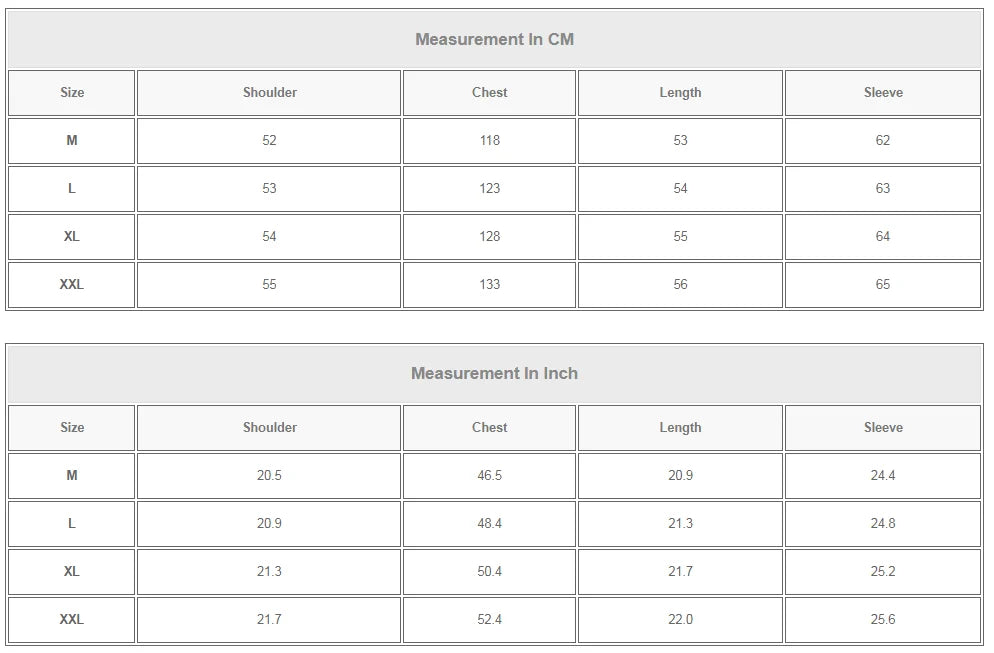Select size M row label in CM table
Image resolution: width=994 pixels, height=653 pixels.
click(71, 141)
